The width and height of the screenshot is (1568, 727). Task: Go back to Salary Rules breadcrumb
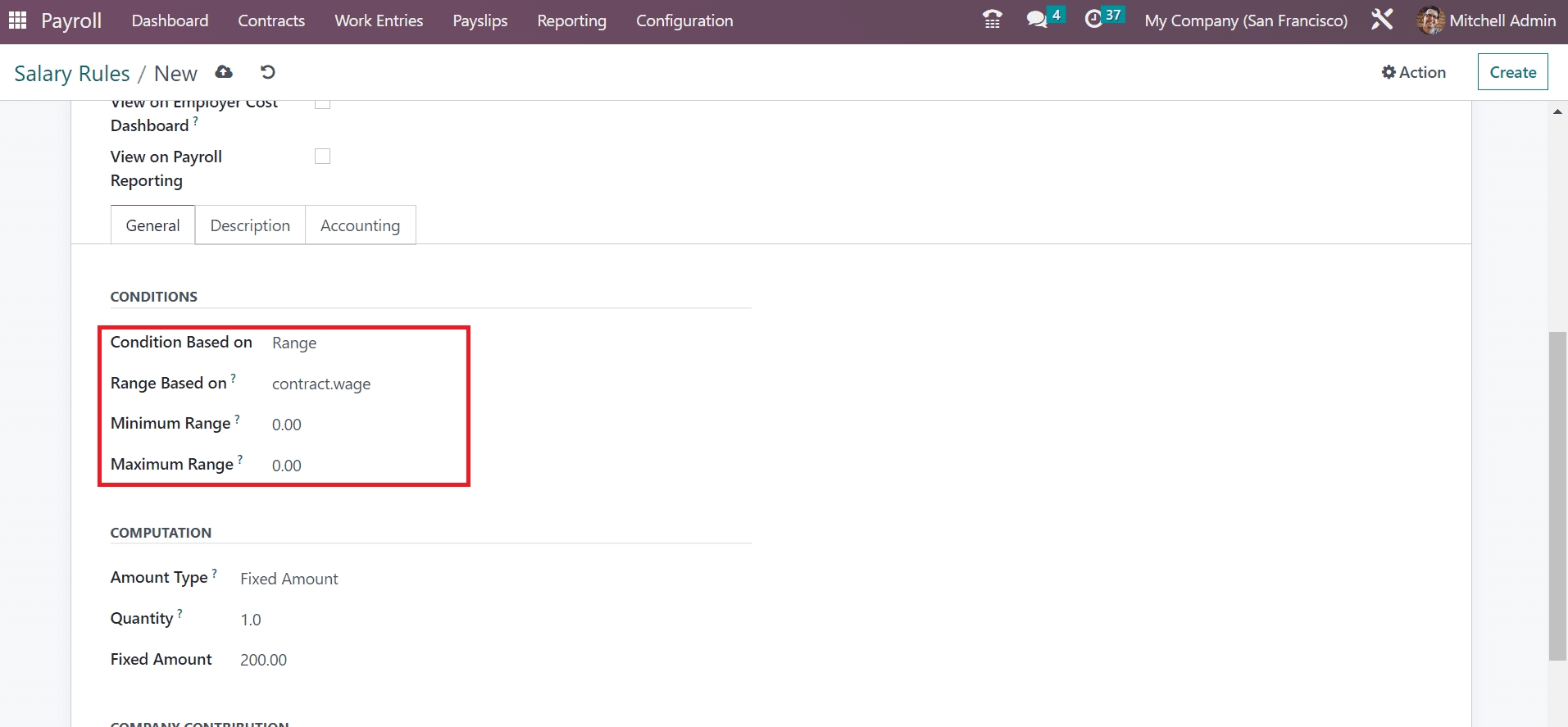[72, 74]
